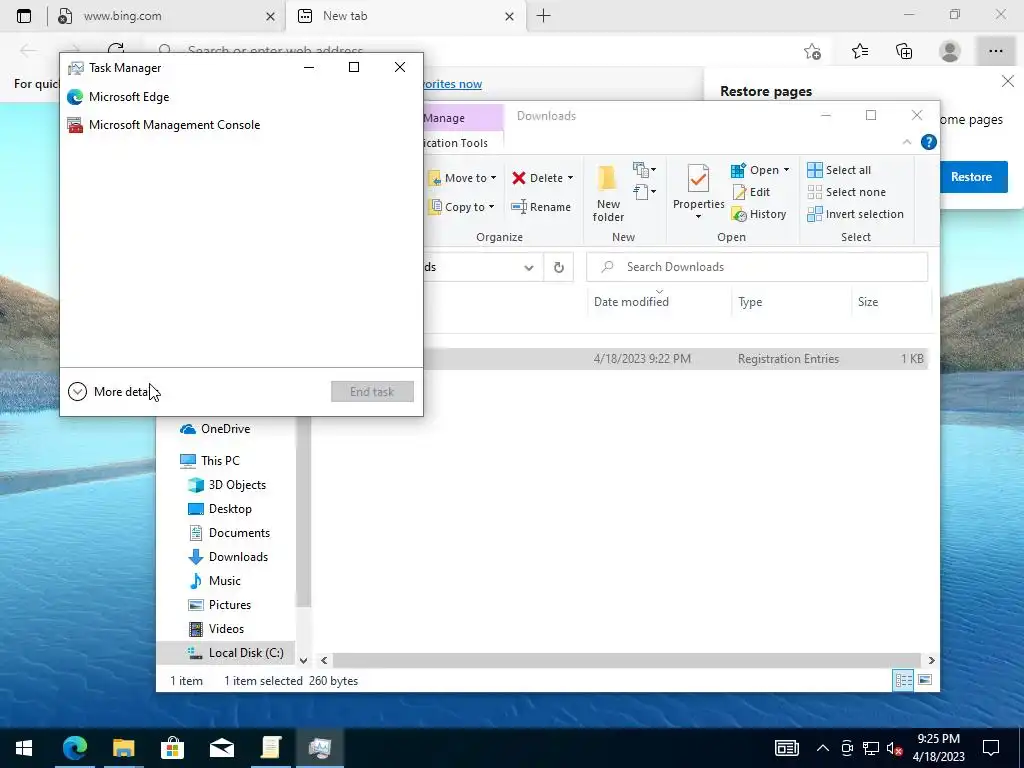1024x768 pixels.
Task: Add this page to favorites
Action: click(812, 51)
